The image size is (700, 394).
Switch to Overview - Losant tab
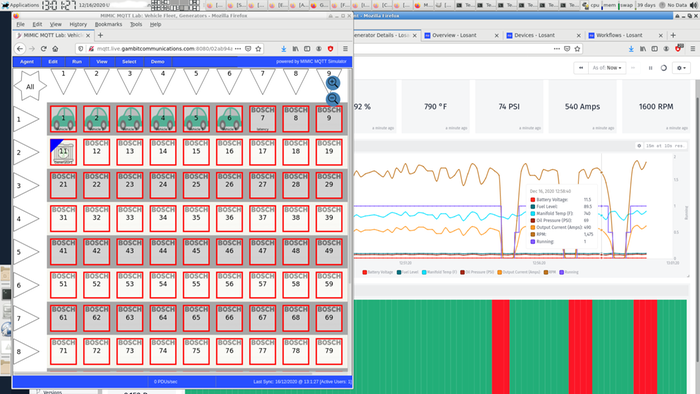tap(461, 35)
